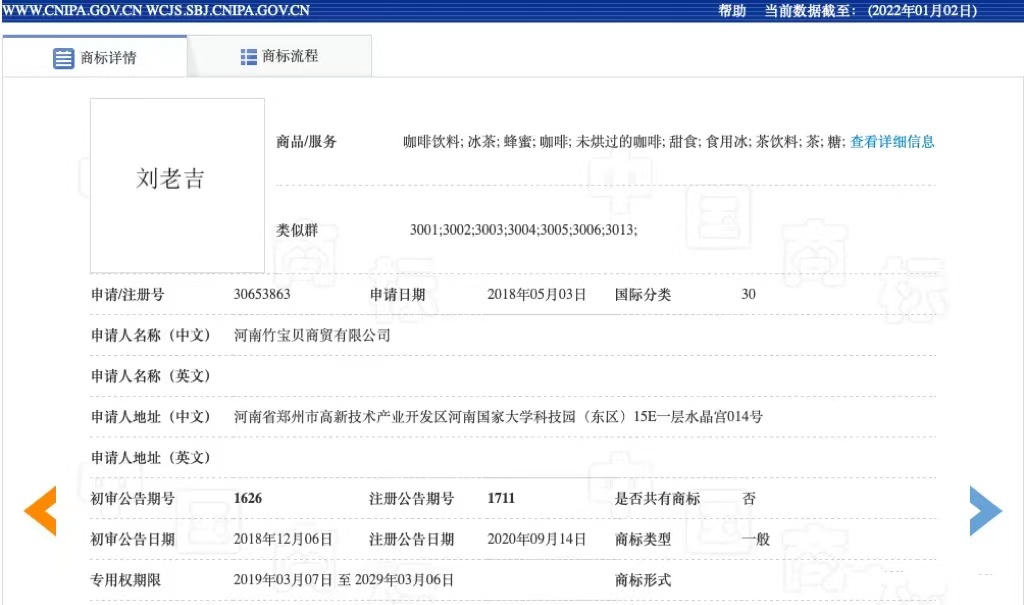Screen dimensions: 1024x605
Task: Click the blue next arrow
Action: click(x=985, y=511)
